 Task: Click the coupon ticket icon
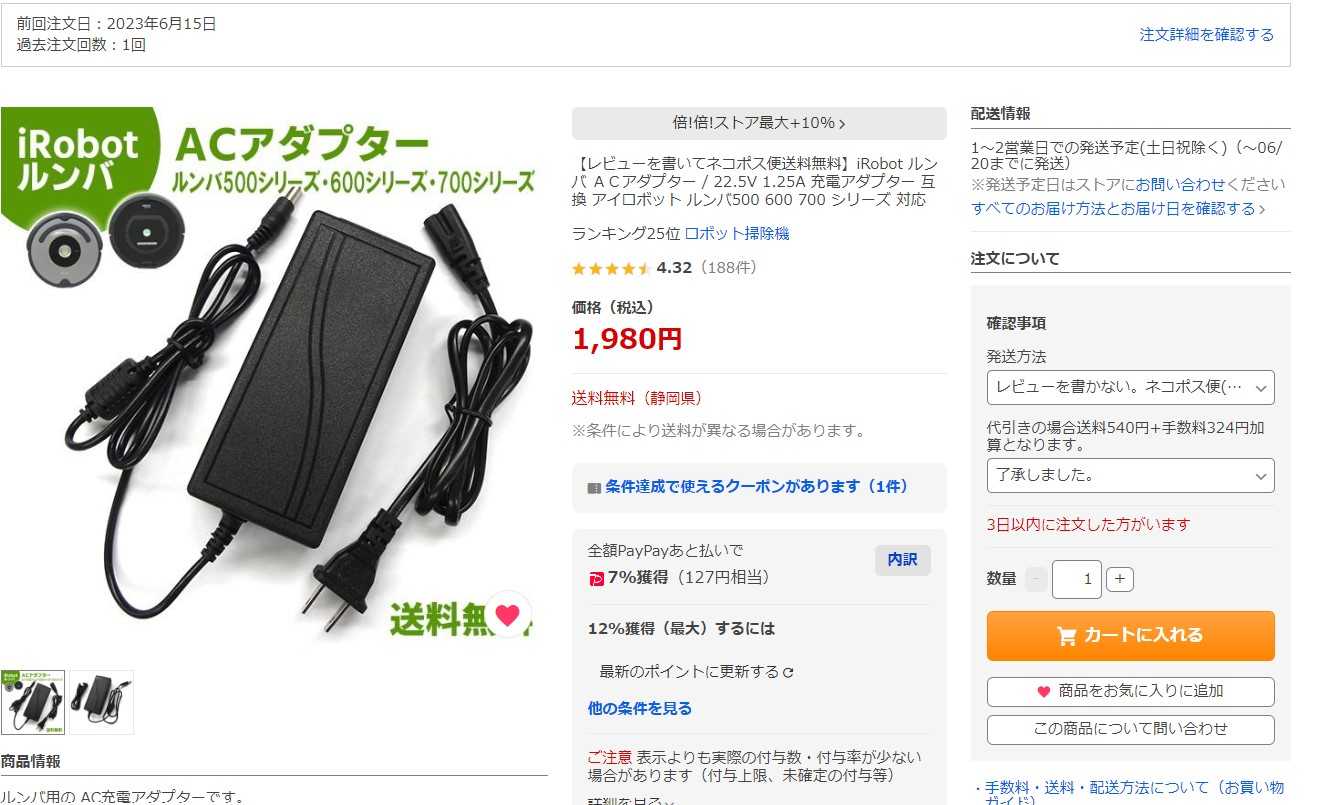[x=594, y=488]
